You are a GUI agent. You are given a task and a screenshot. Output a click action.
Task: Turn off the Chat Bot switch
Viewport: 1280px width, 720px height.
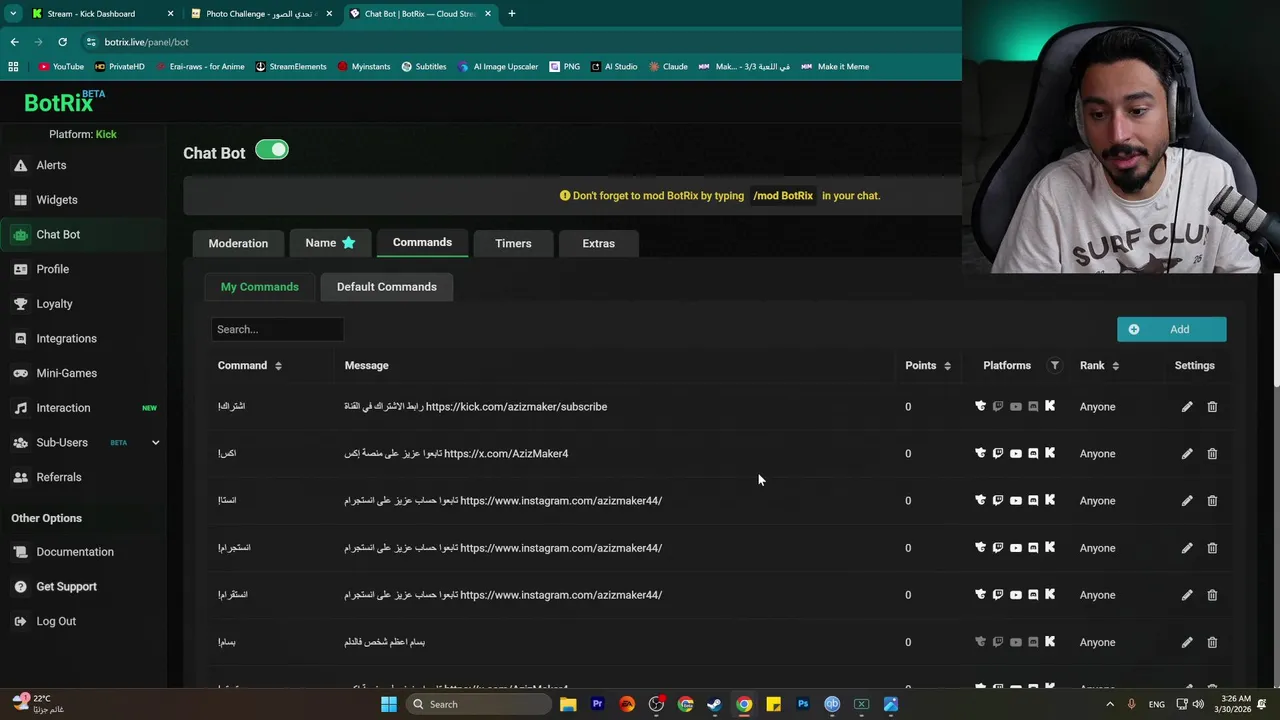[271, 150]
